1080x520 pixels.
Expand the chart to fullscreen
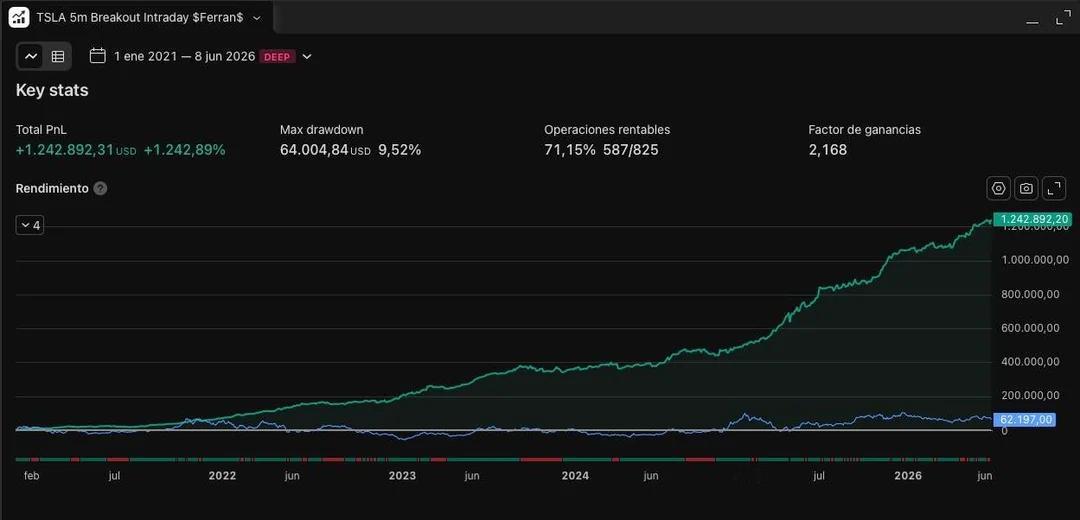[x=1054, y=188]
